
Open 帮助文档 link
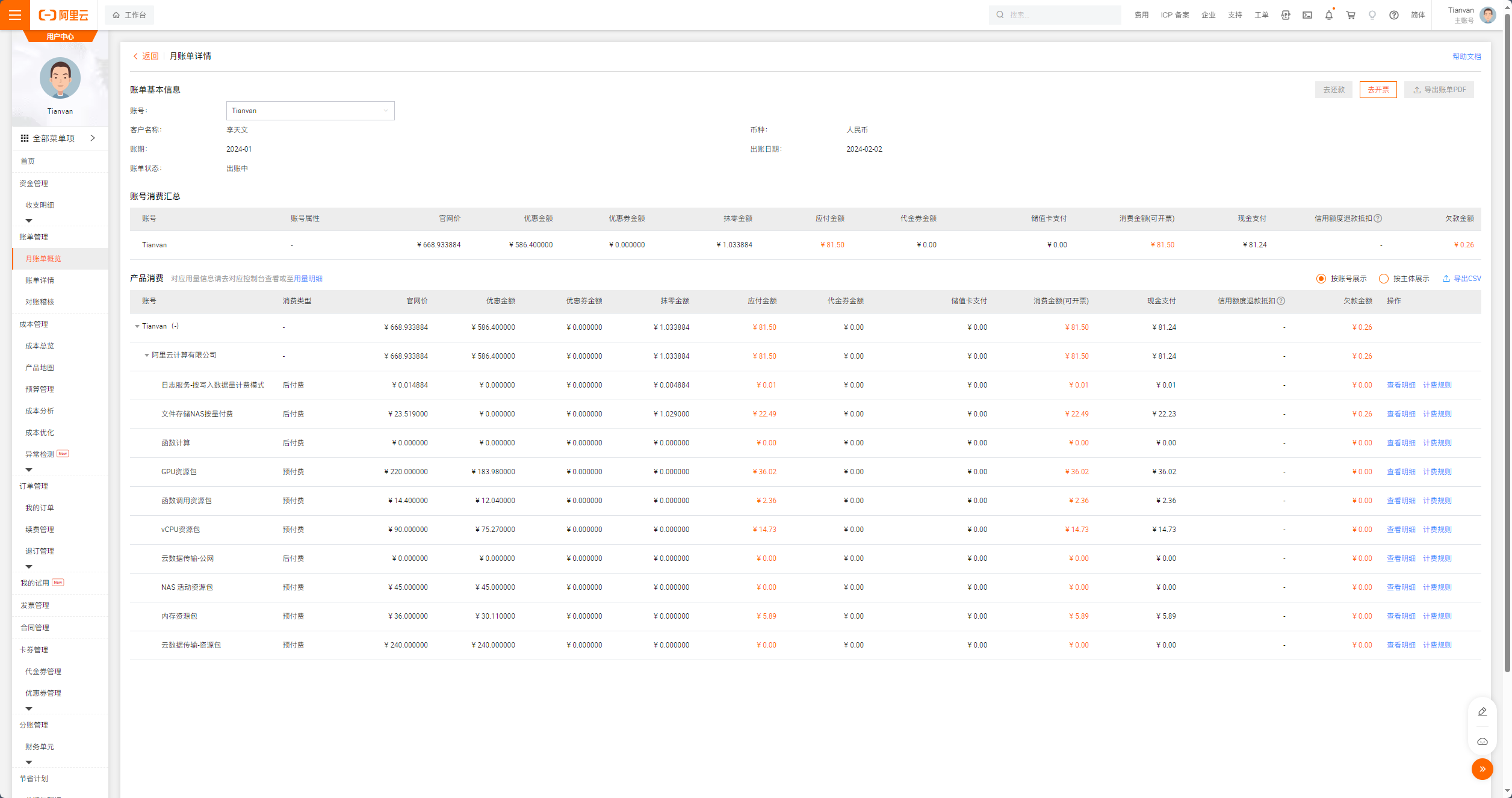(x=1467, y=57)
